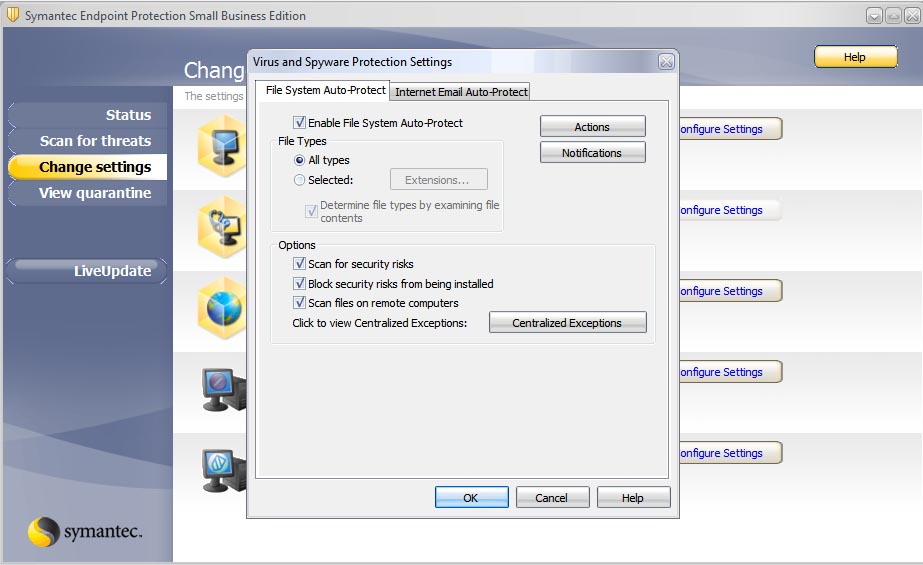Click third Configure Settings button beside globe row
This screenshot has height=565, width=923.
[730, 291]
